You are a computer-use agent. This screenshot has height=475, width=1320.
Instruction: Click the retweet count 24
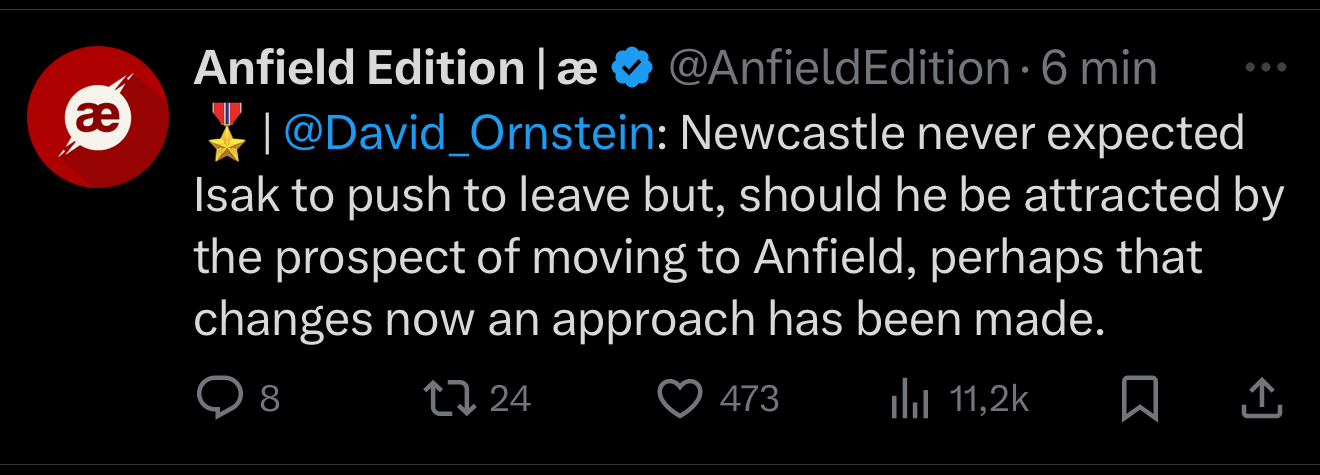click(510, 400)
